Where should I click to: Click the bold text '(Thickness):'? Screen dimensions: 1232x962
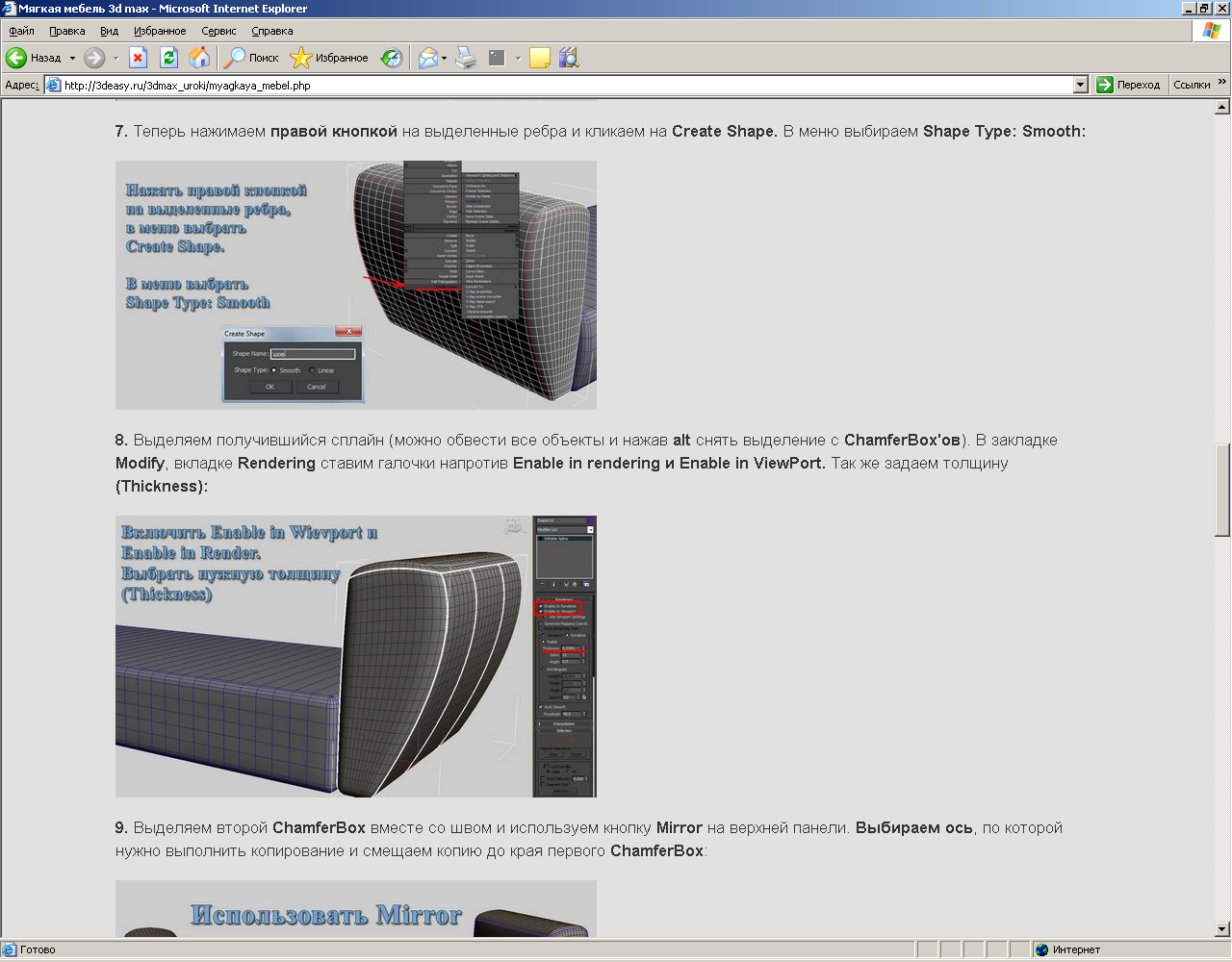[162, 487]
